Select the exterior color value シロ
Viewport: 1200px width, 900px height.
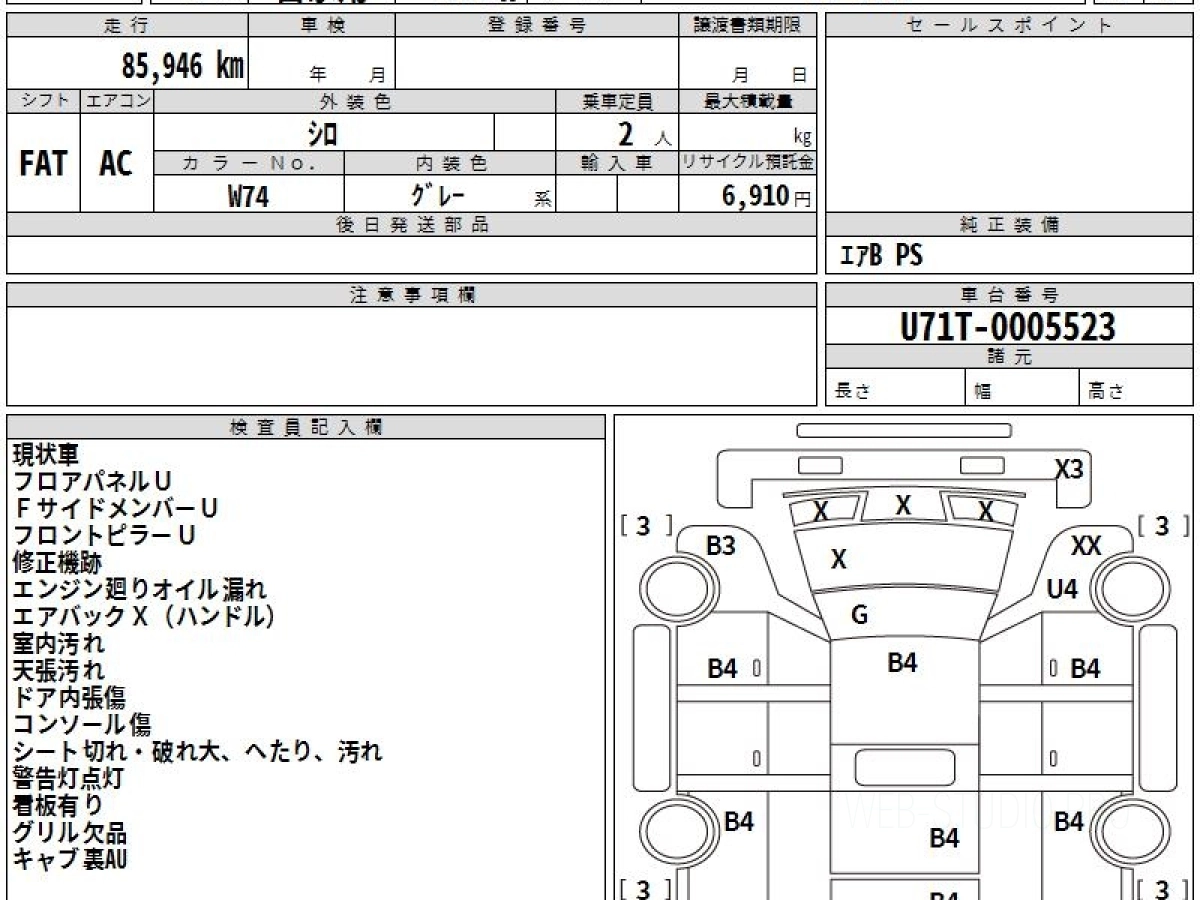[322, 133]
